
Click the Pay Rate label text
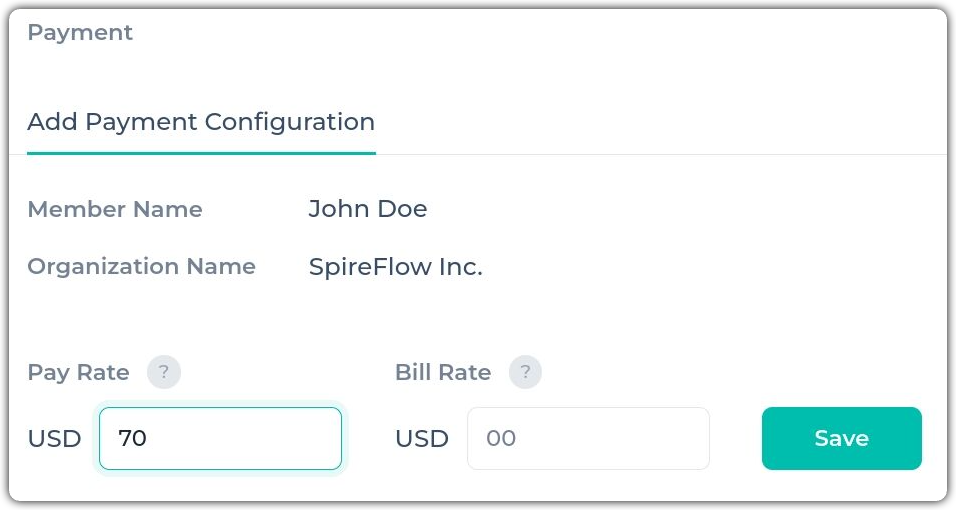[78, 372]
